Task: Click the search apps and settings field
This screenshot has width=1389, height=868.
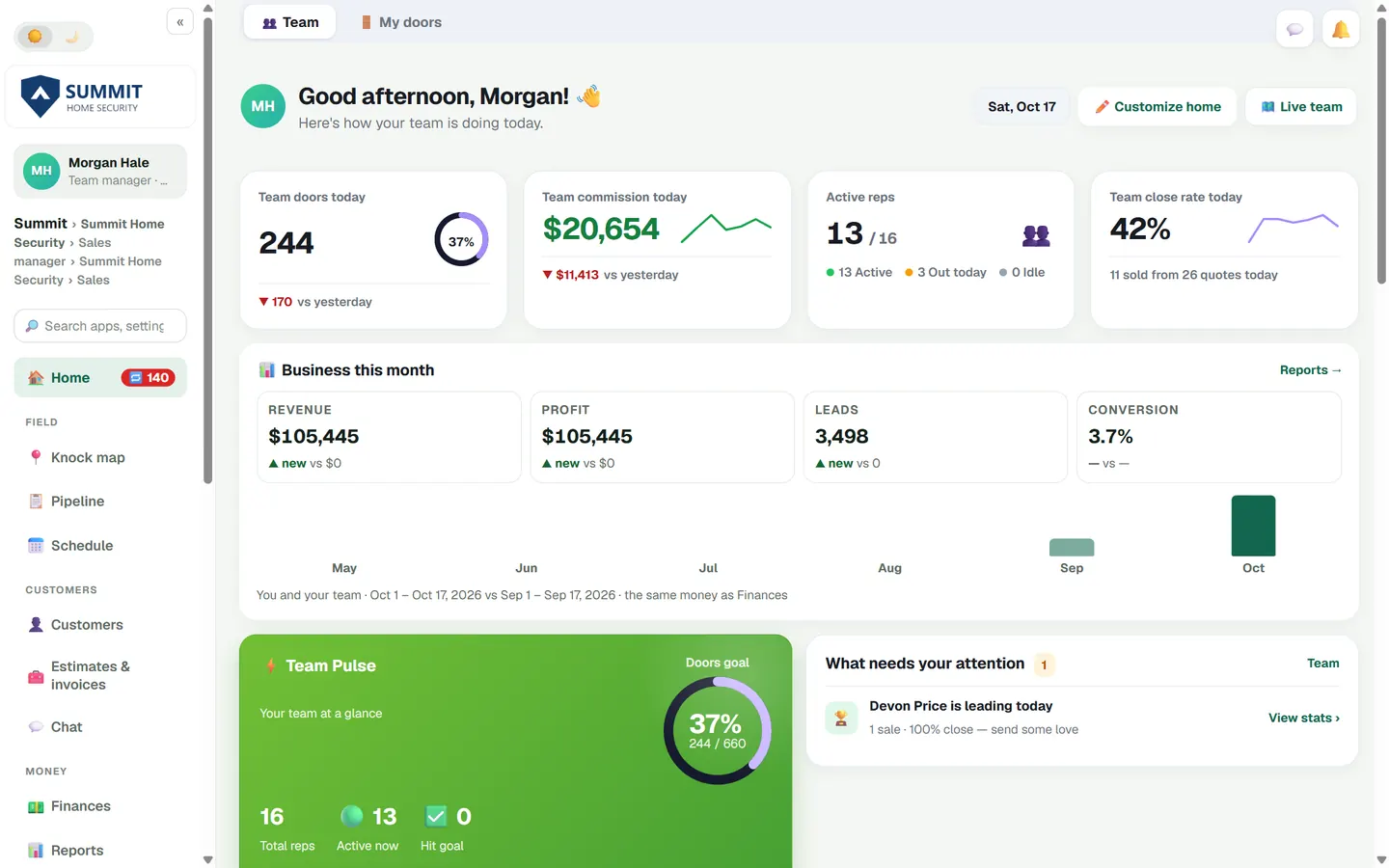Action: coord(100,326)
